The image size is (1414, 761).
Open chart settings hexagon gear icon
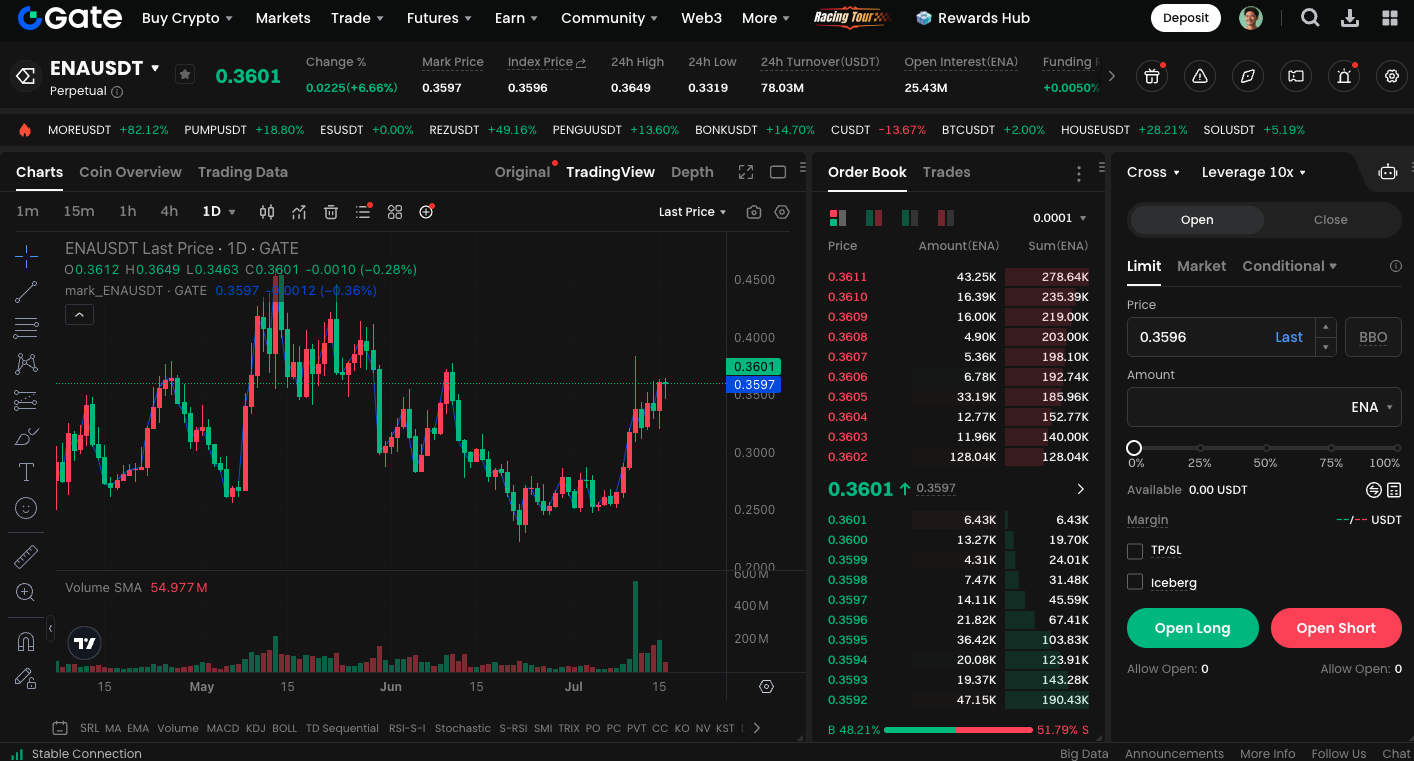coord(782,212)
